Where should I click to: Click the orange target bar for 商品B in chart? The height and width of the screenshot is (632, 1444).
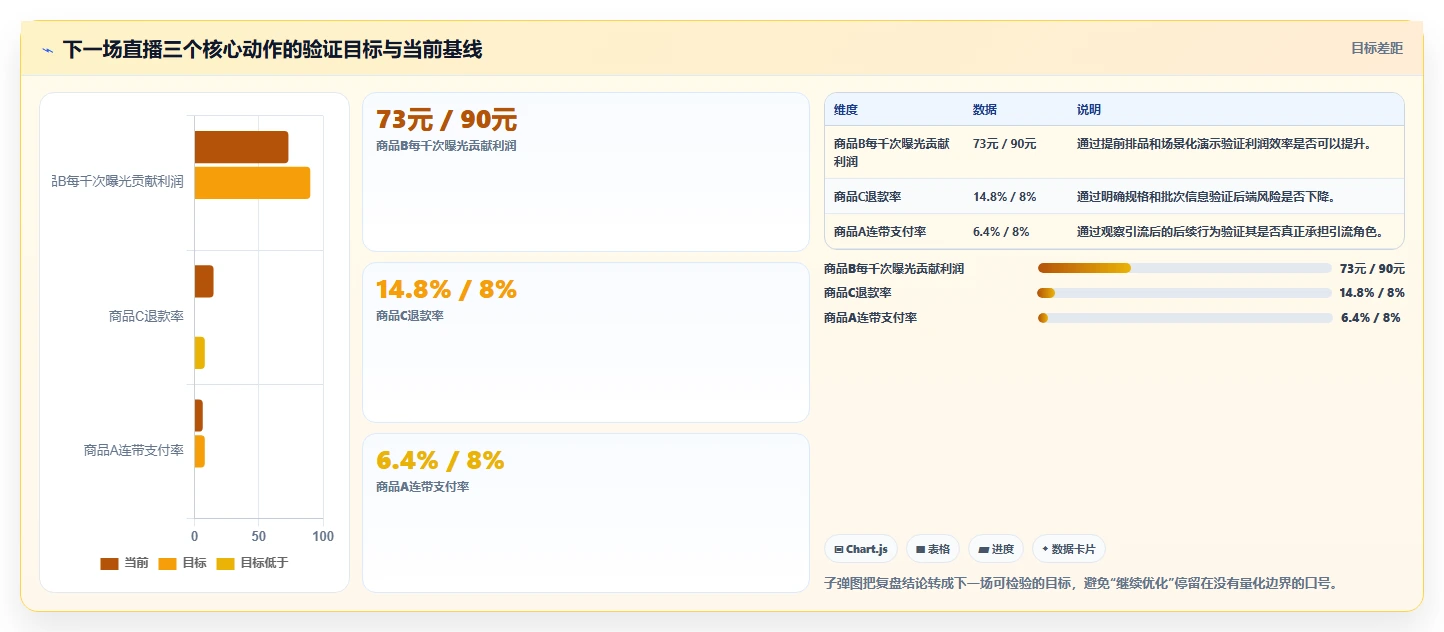pyautogui.click(x=252, y=183)
